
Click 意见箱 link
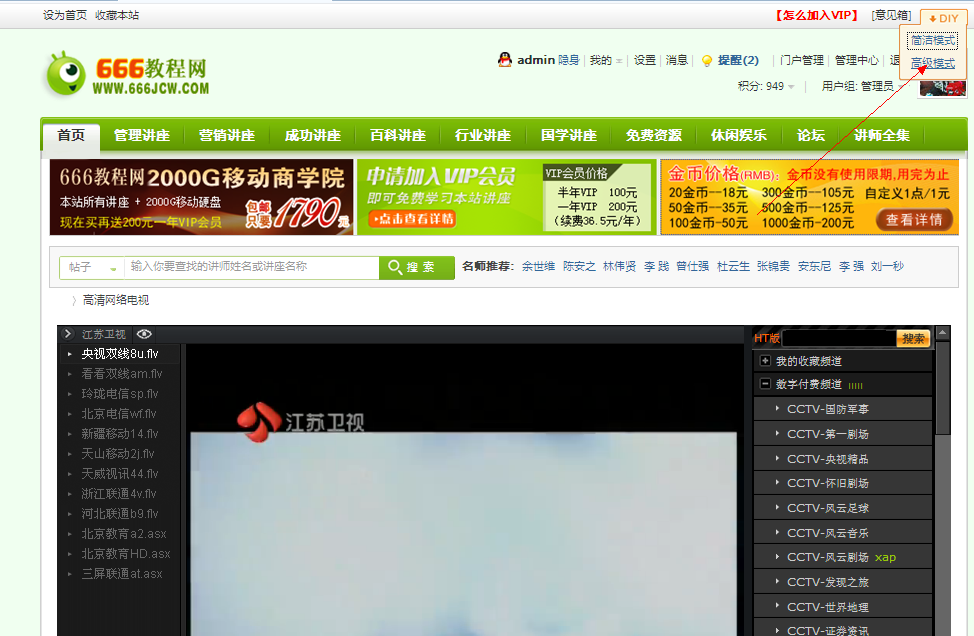tap(891, 16)
